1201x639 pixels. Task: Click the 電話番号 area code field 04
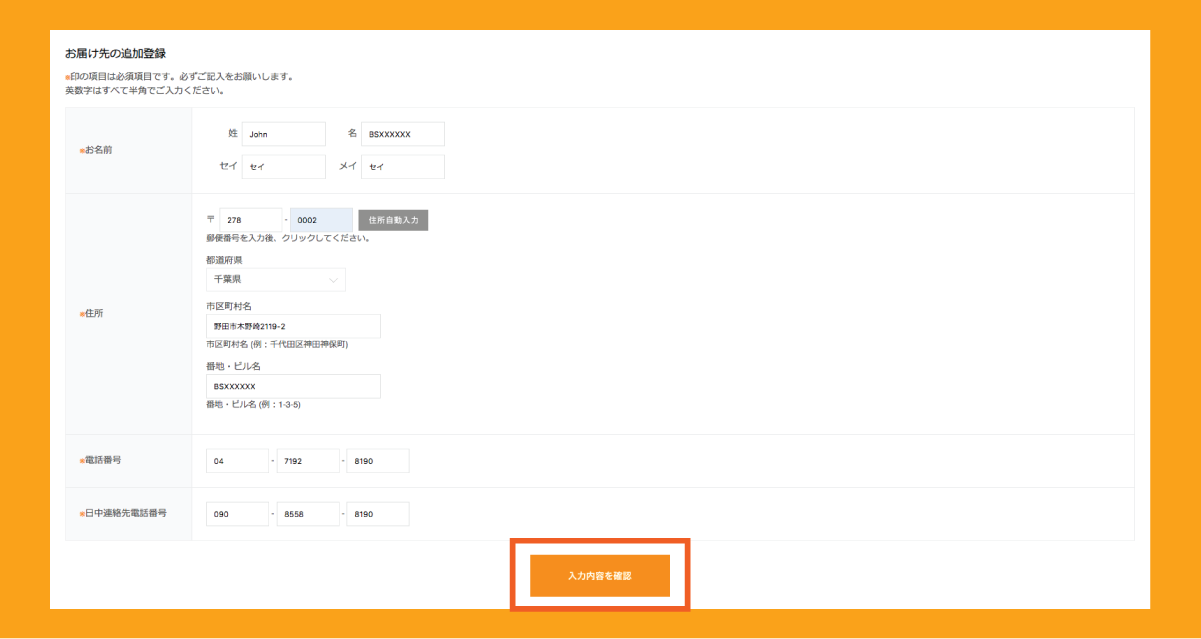(x=238, y=461)
